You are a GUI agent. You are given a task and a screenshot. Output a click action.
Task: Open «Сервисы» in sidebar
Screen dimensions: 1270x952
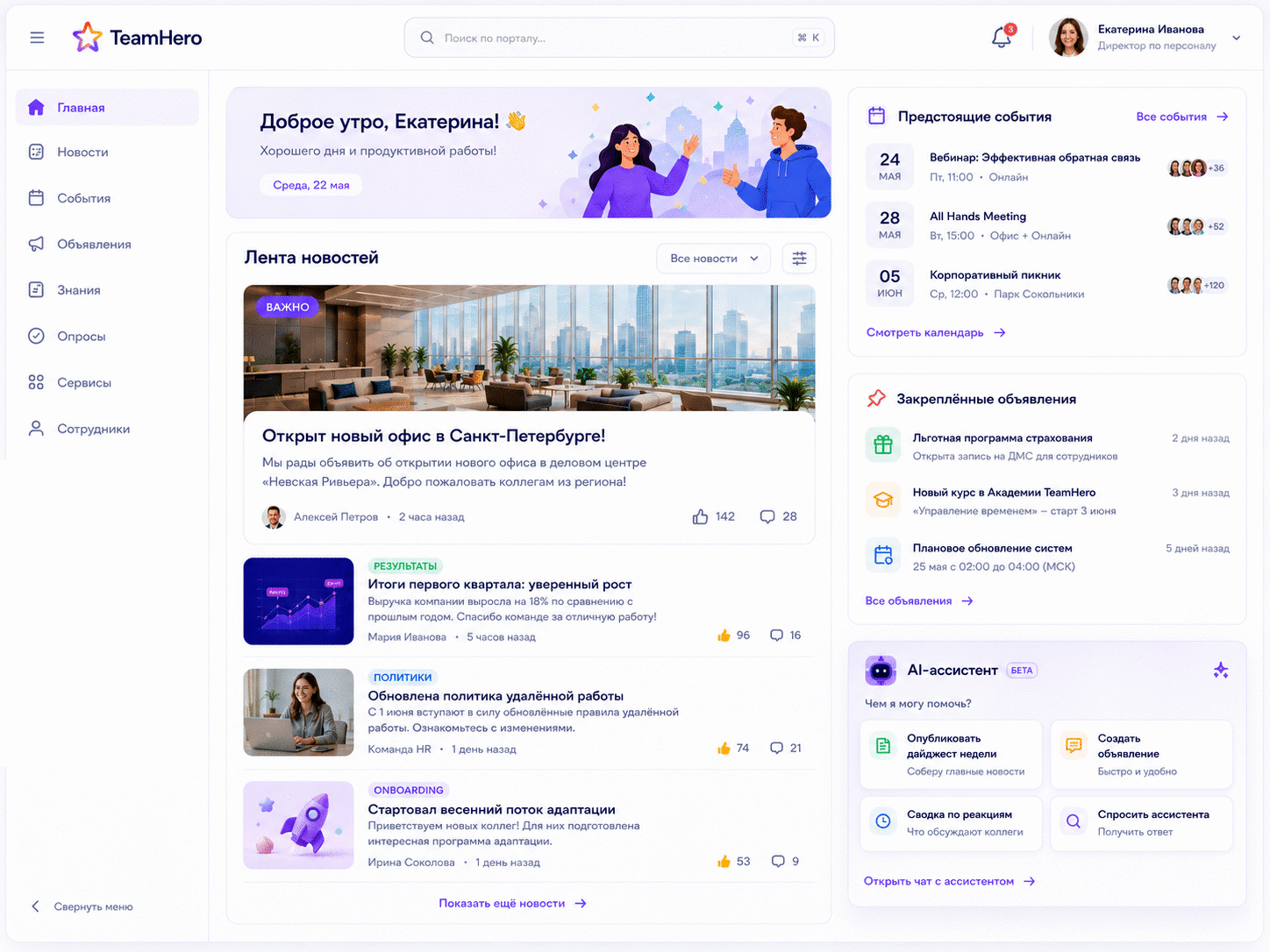(107, 382)
